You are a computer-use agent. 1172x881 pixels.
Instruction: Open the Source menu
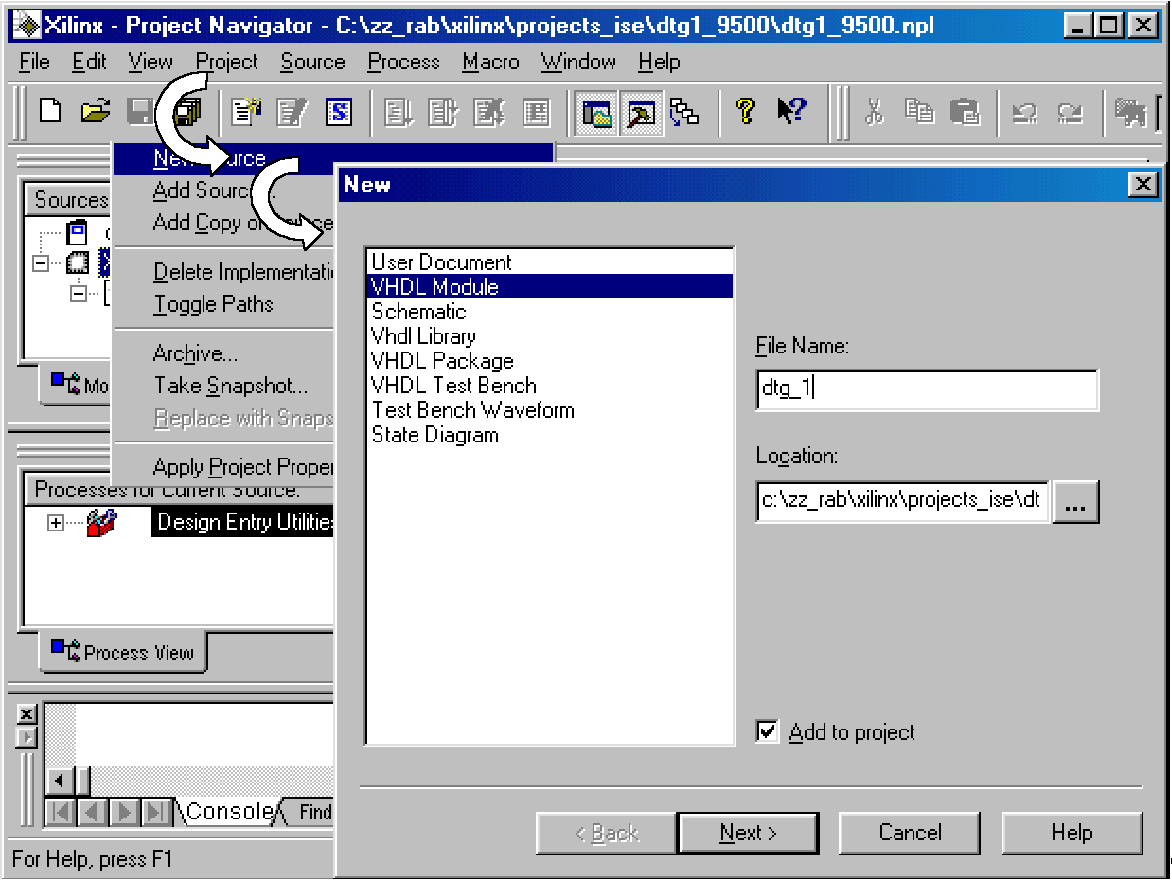click(x=312, y=62)
